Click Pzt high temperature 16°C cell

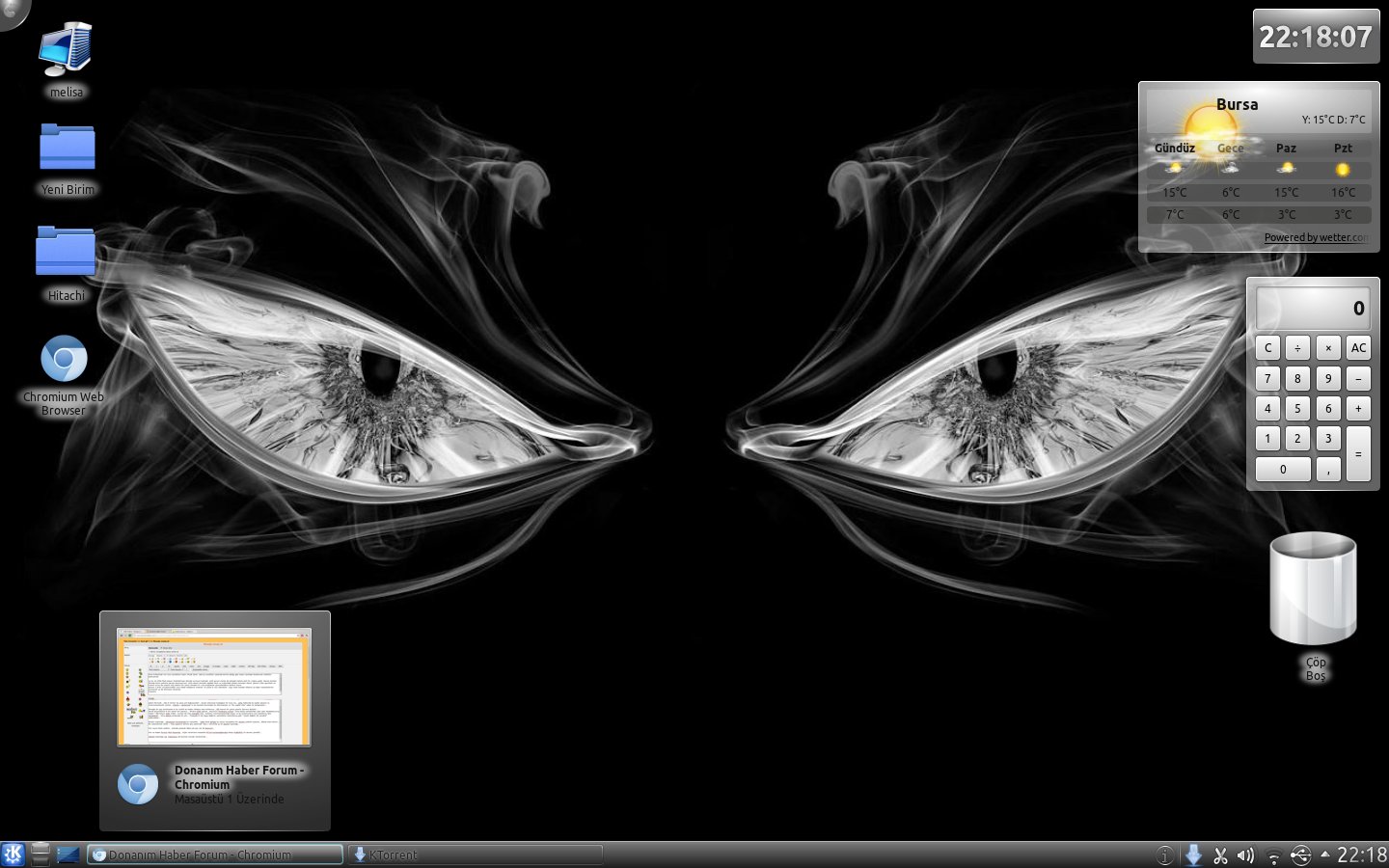tap(1343, 192)
